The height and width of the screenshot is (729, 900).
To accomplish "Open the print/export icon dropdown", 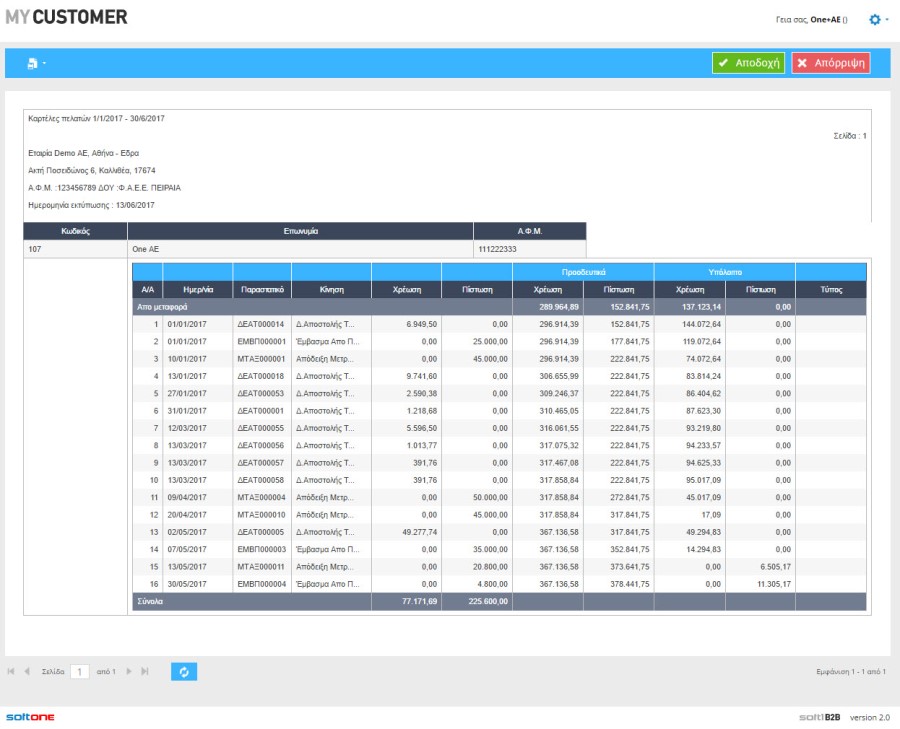I will 36,63.
